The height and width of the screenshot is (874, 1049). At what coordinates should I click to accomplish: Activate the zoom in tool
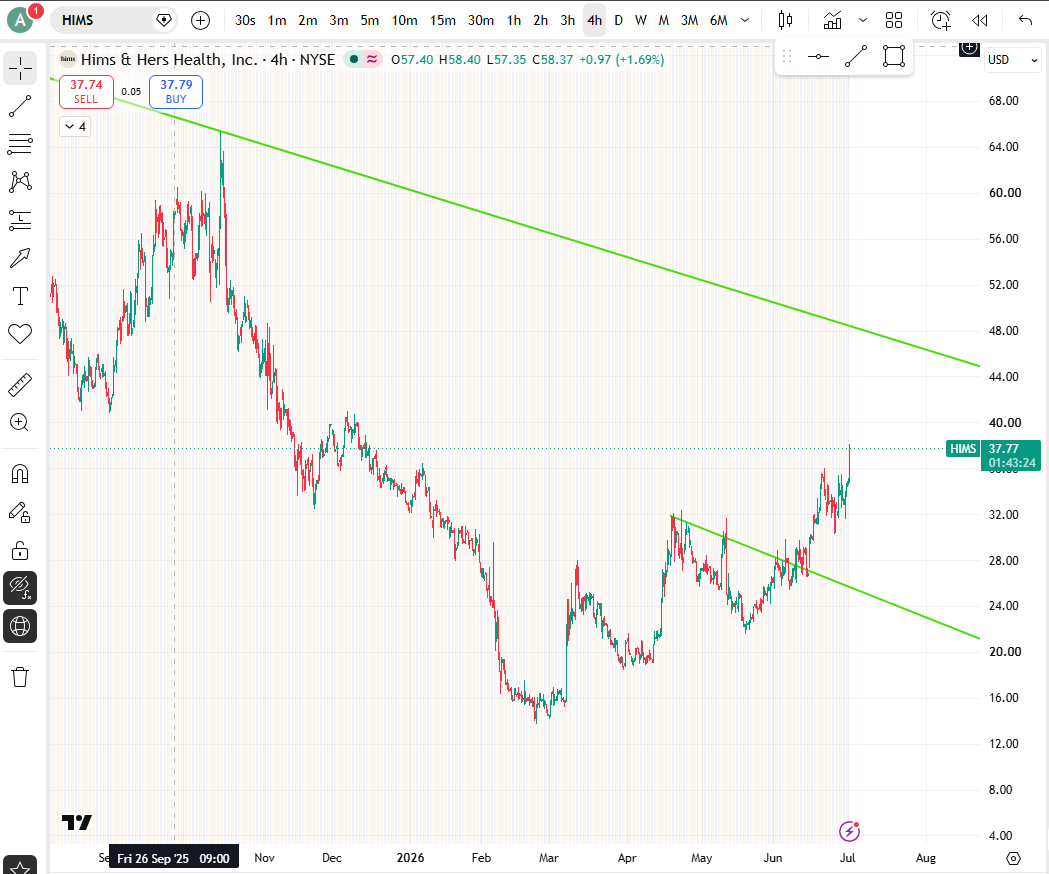pyautogui.click(x=20, y=422)
